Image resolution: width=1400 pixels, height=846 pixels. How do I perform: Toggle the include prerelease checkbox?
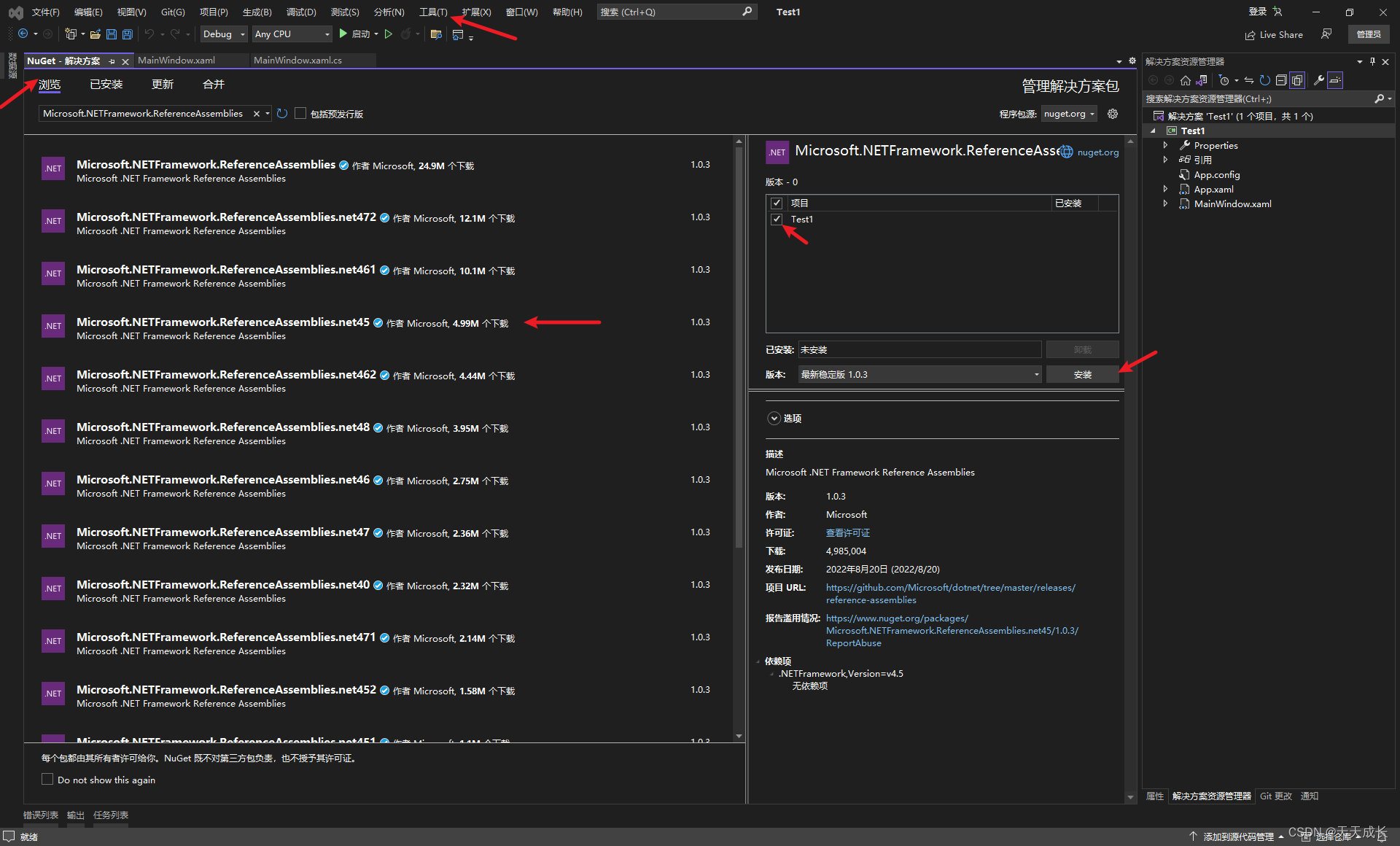(x=300, y=114)
